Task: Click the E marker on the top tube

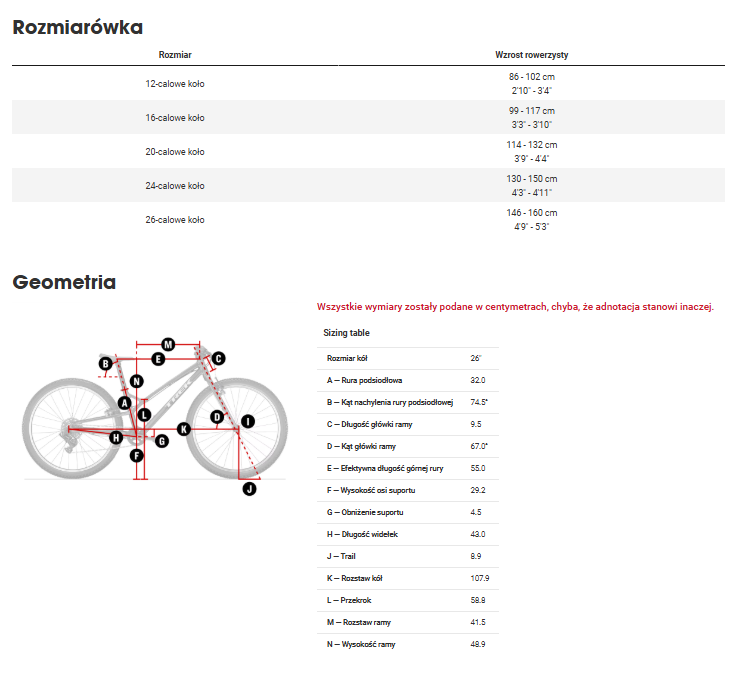Action: (x=158, y=359)
